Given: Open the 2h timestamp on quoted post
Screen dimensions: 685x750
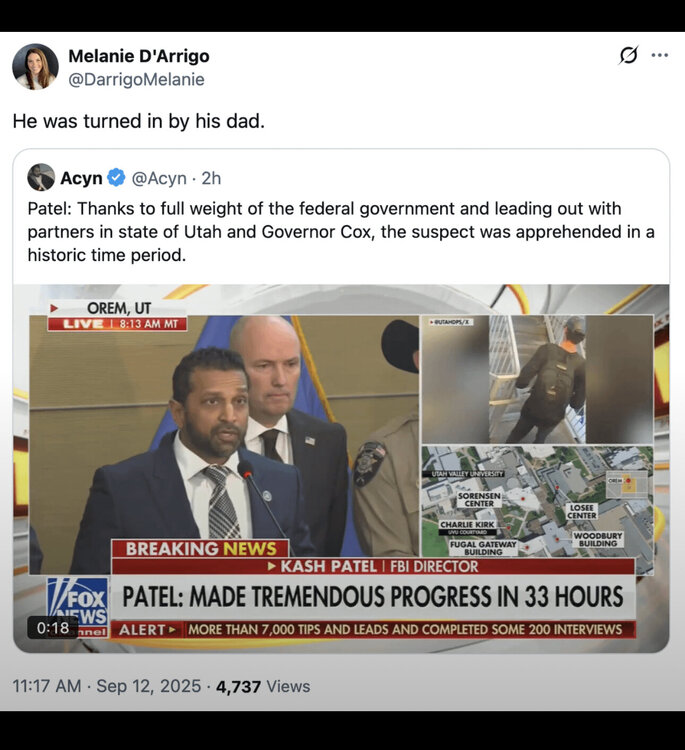Looking at the screenshot, I should tap(211, 178).
